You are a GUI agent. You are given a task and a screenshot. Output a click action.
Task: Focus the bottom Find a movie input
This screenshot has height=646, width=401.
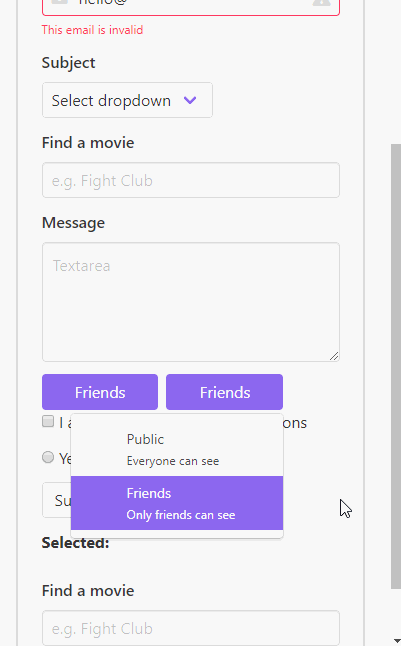point(191,628)
